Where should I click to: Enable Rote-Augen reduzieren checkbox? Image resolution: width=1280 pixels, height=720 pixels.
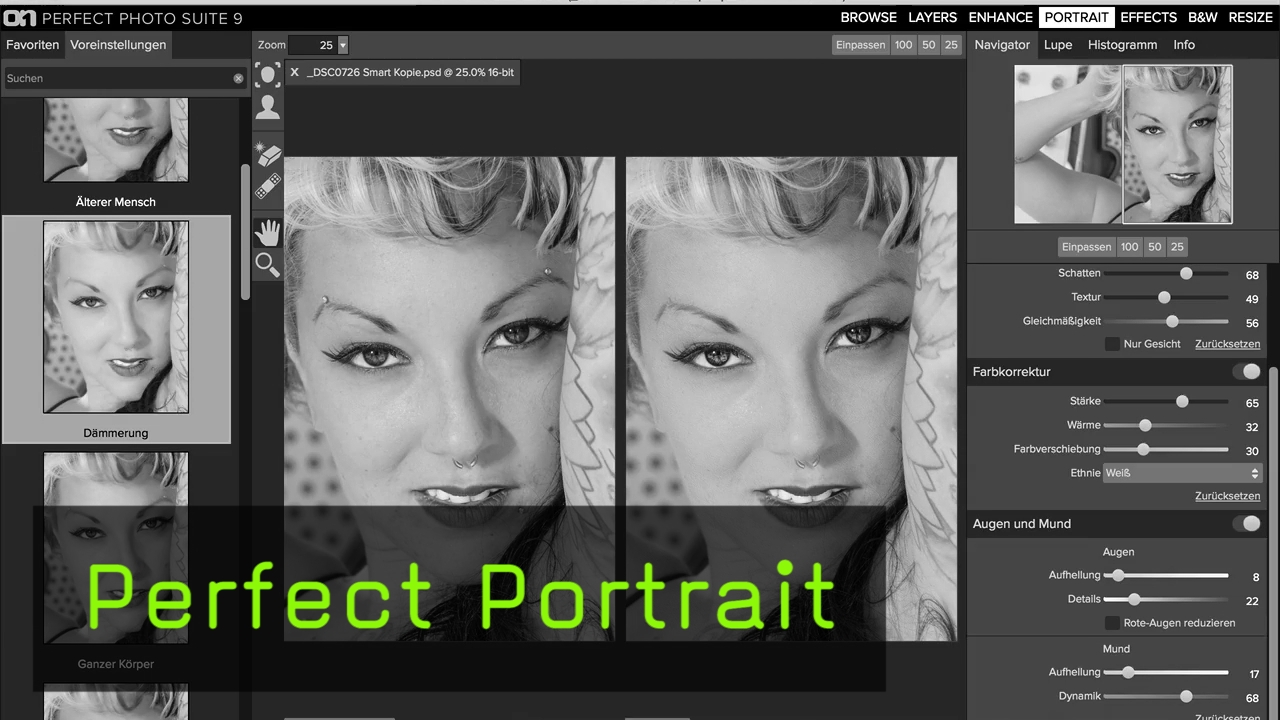coord(1112,623)
